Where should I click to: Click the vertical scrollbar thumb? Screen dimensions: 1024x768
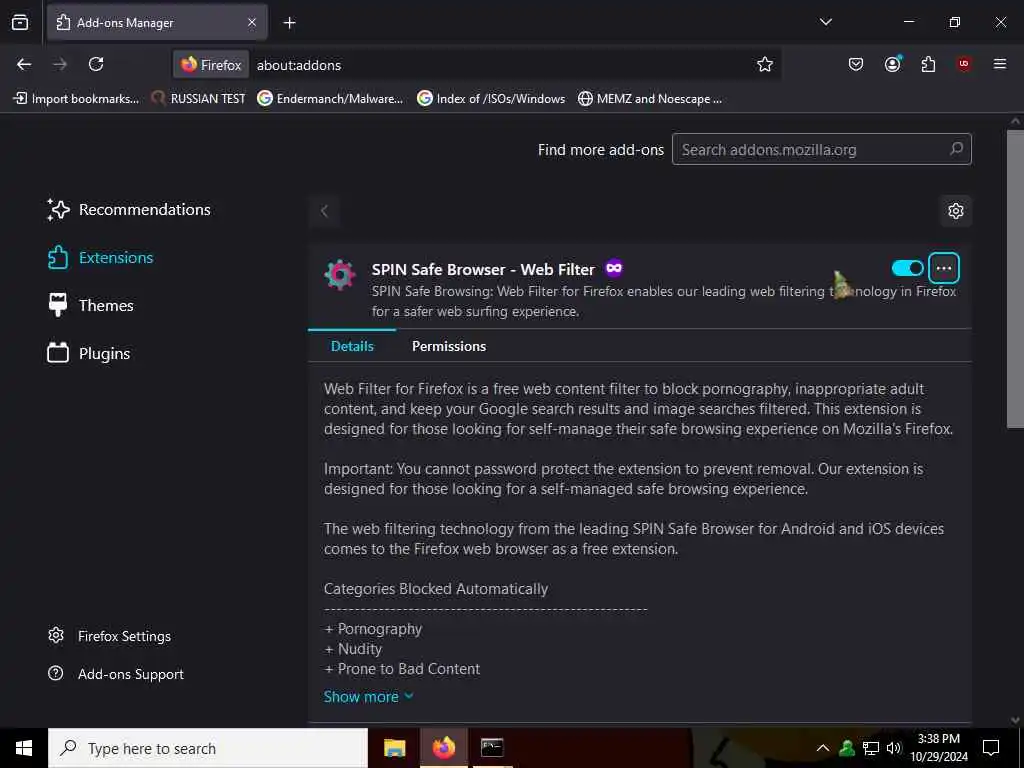coord(1015,280)
